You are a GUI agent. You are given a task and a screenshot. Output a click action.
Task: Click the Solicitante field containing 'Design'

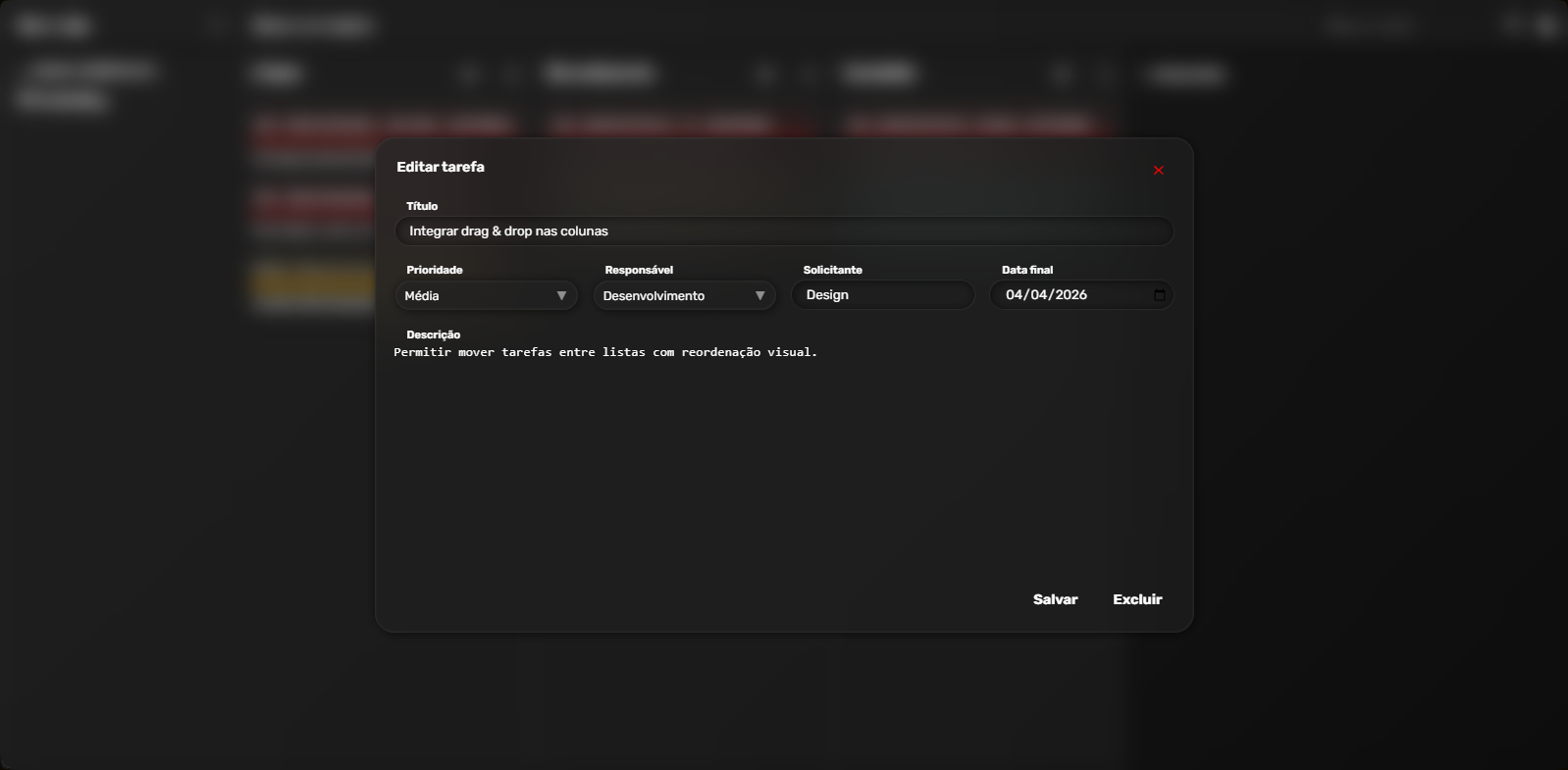[x=881, y=295]
